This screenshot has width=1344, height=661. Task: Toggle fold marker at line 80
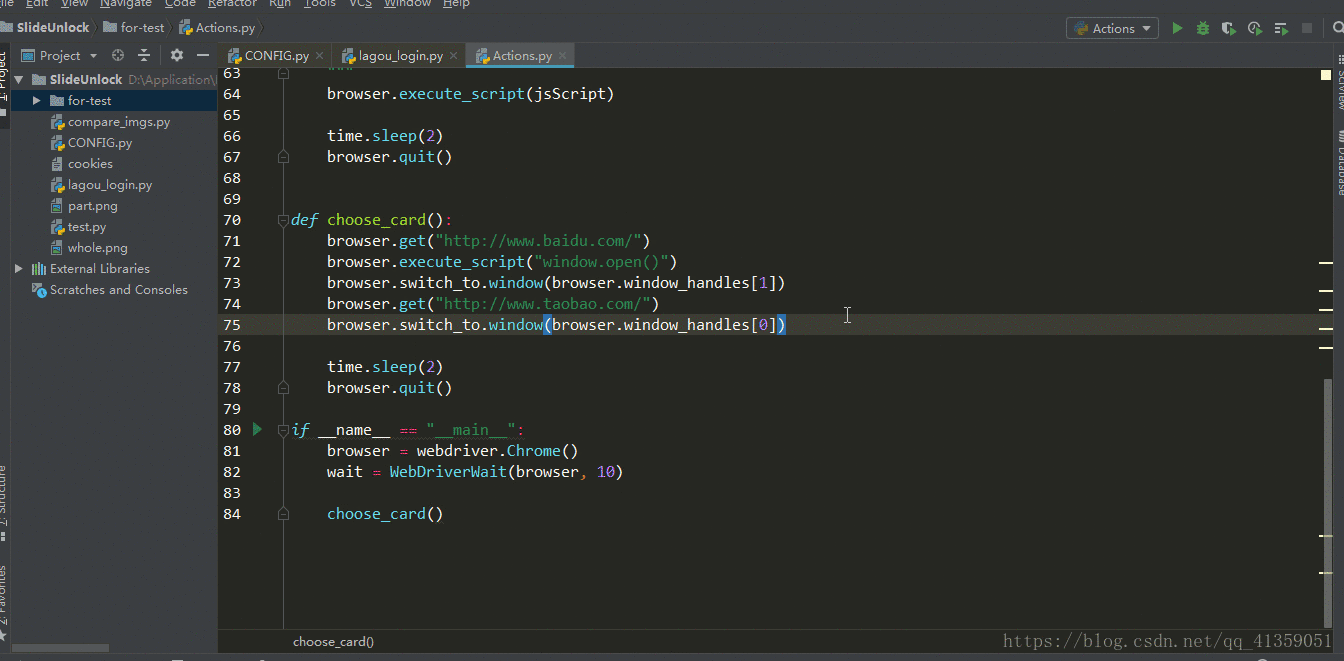point(283,430)
